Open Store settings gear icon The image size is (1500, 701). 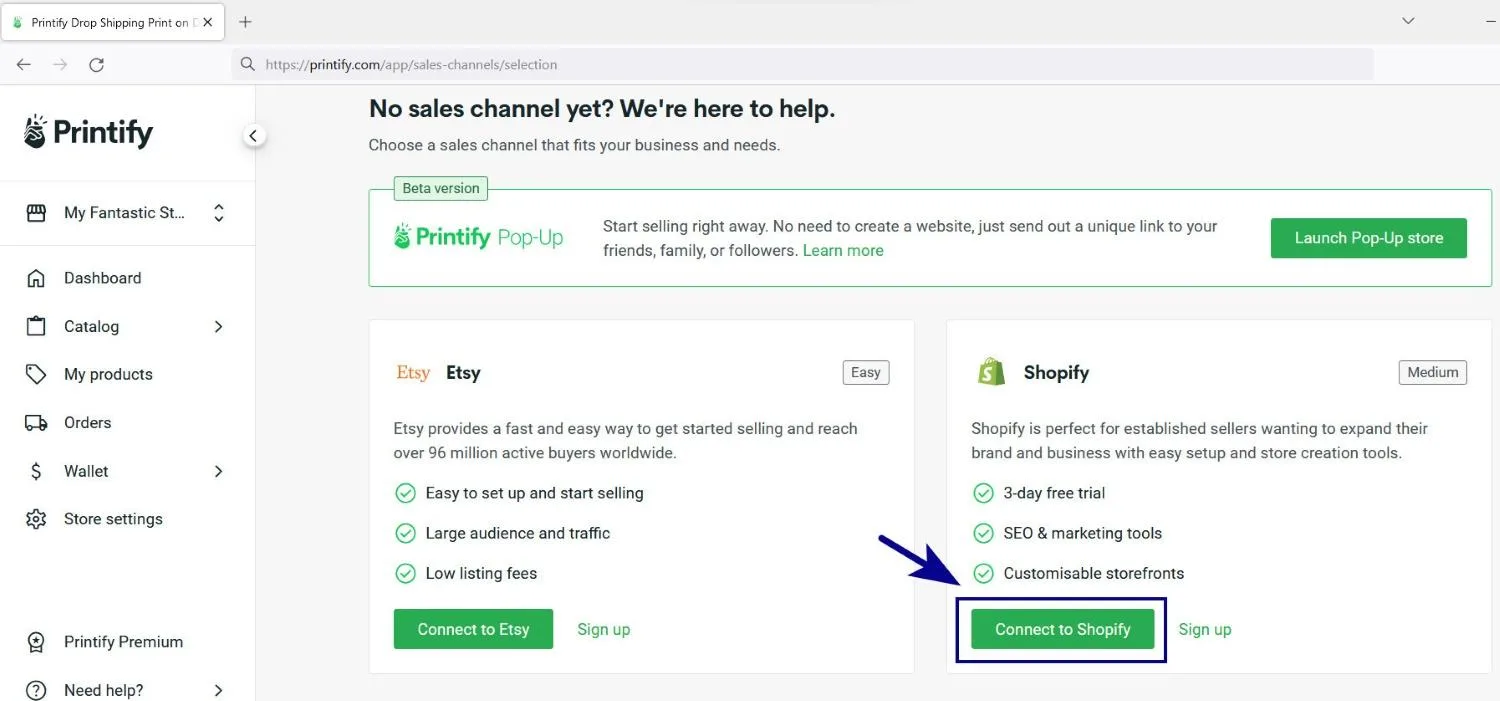(x=36, y=519)
